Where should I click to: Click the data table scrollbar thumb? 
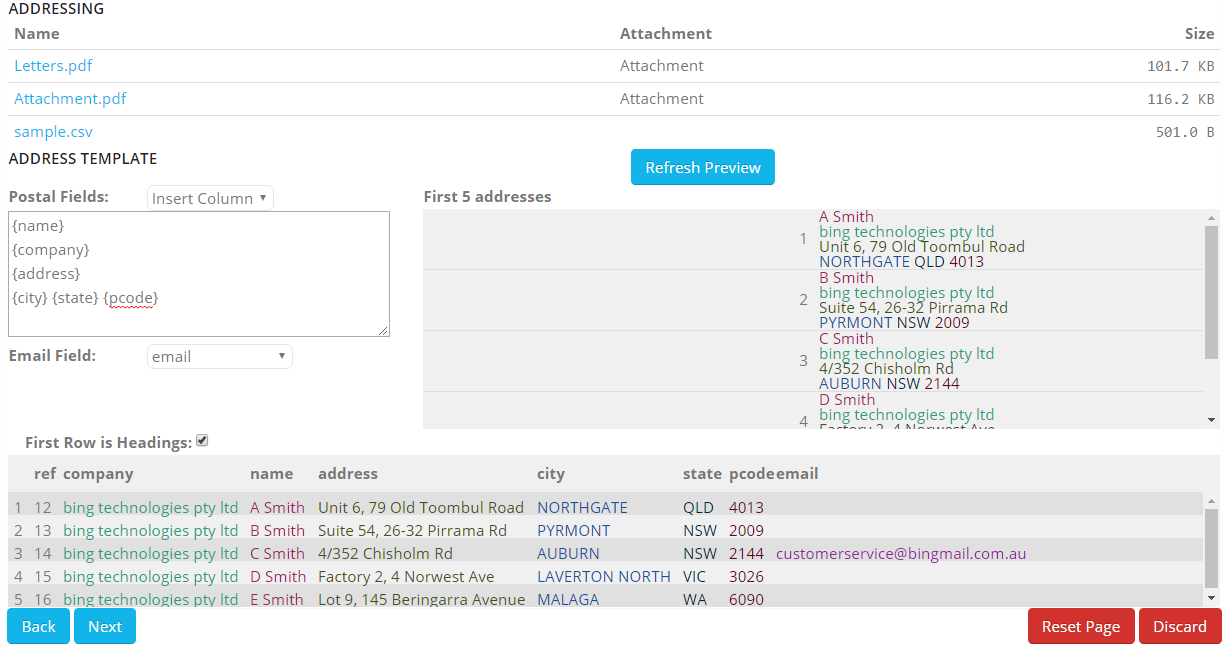(x=1212, y=547)
